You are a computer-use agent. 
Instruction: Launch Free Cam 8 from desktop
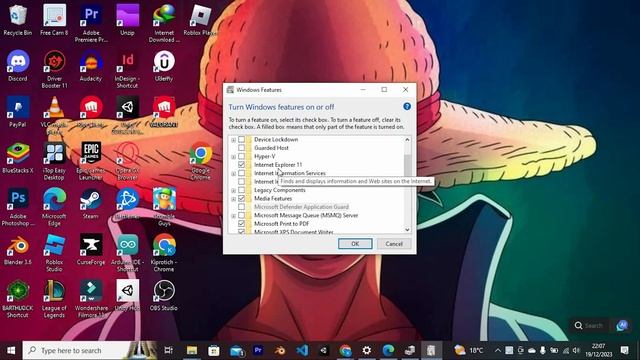pyautogui.click(x=54, y=20)
